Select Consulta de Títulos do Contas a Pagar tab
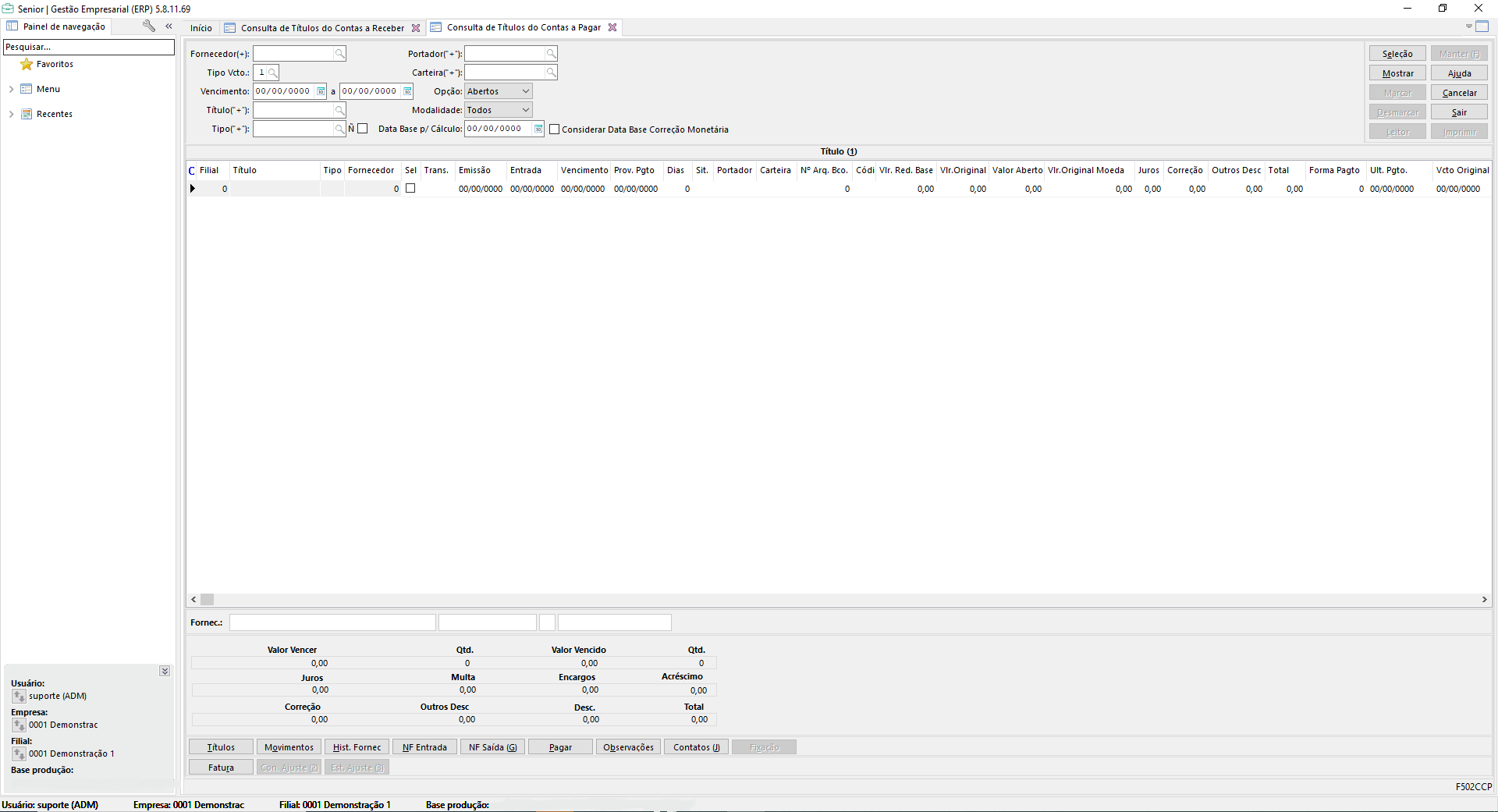The width and height of the screenshot is (1498, 812). click(x=524, y=27)
